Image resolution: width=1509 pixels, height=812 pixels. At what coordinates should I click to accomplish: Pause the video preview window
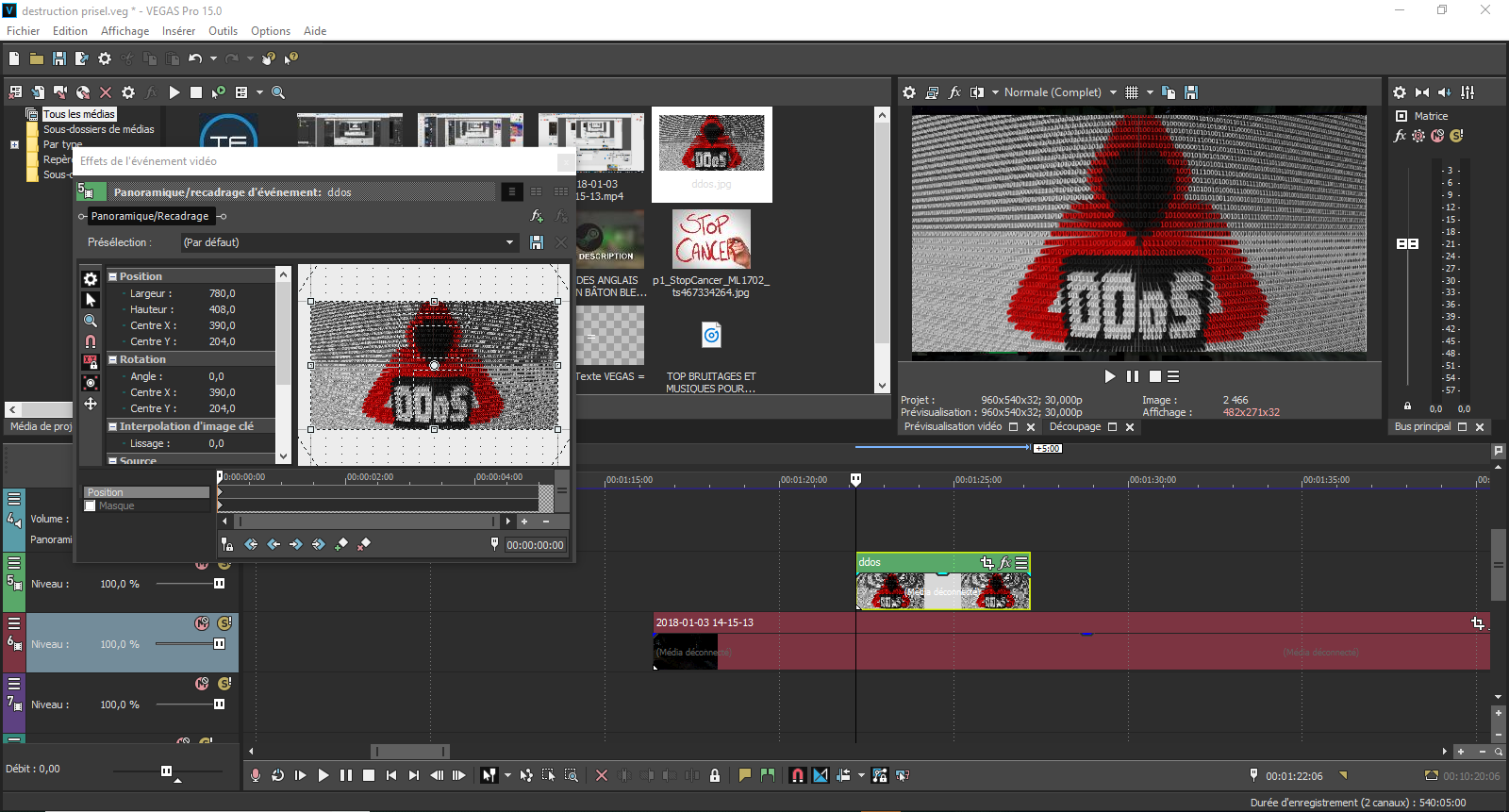point(1133,376)
